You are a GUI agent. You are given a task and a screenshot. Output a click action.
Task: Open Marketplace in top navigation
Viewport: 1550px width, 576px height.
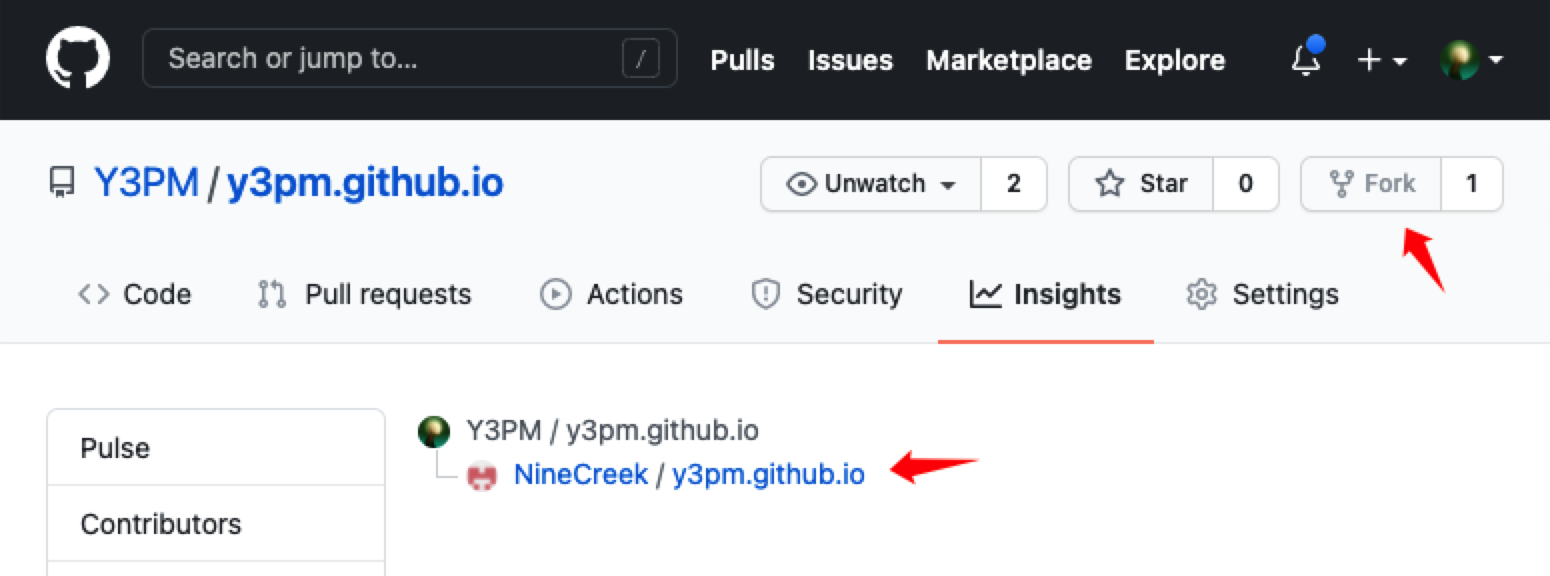(x=1008, y=60)
